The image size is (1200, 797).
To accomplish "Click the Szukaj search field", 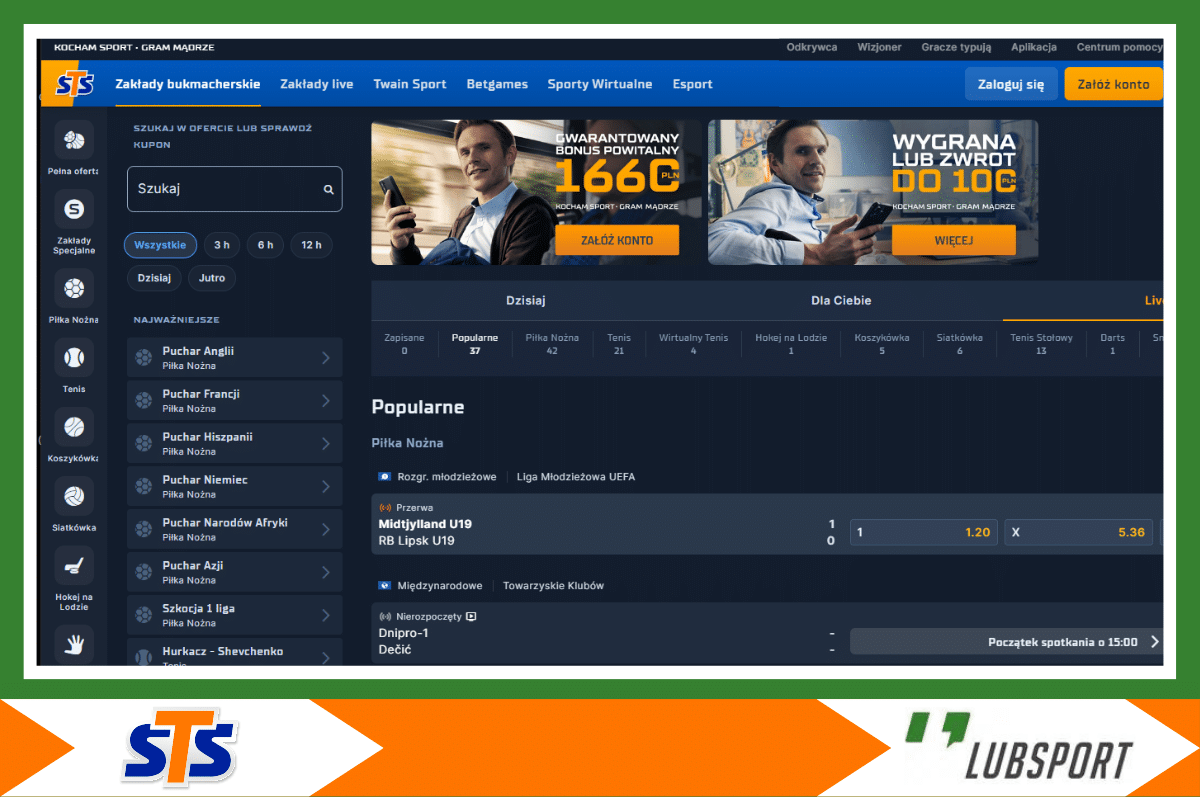I will point(225,189).
